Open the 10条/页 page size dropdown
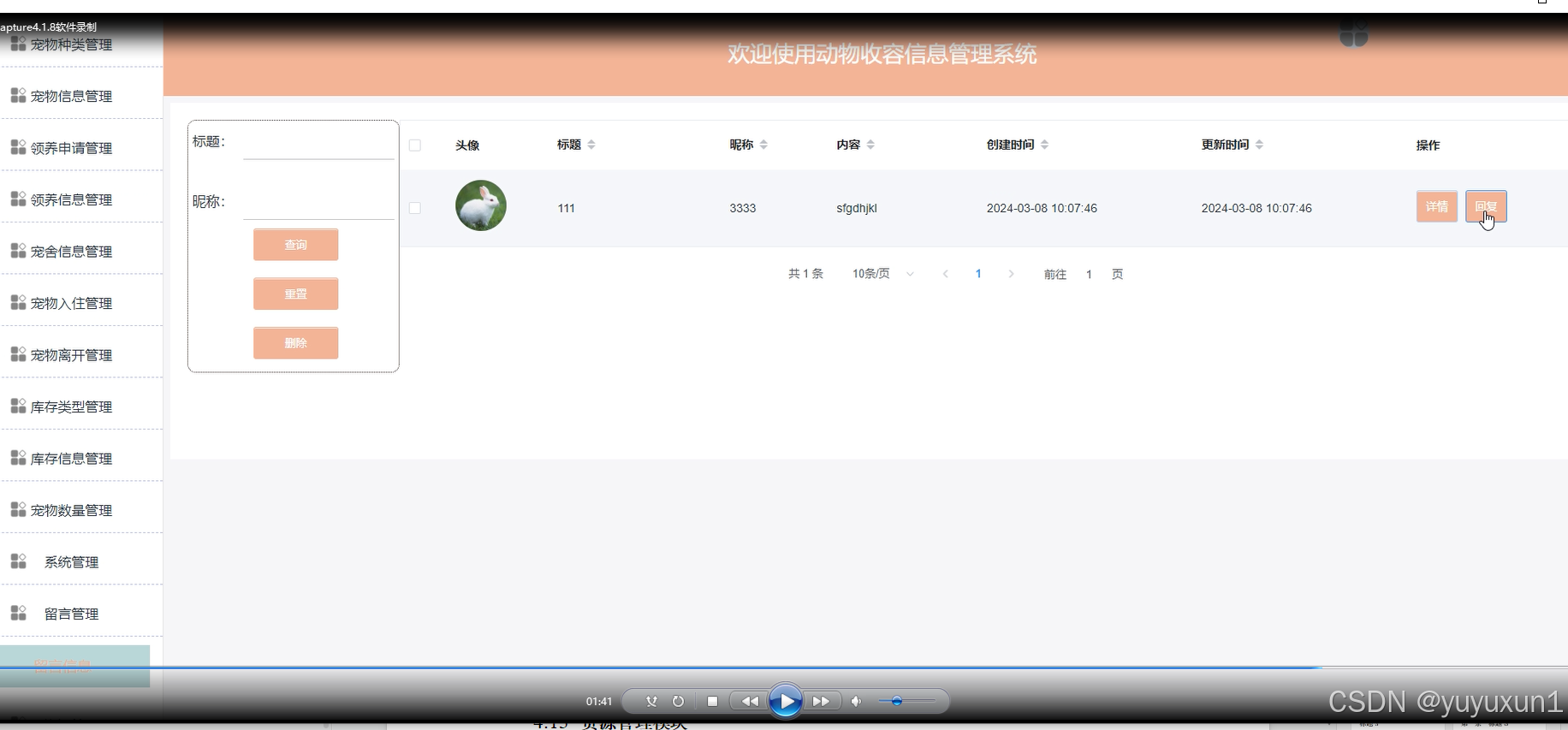Image resolution: width=1568 pixels, height=730 pixels. click(882, 274)
